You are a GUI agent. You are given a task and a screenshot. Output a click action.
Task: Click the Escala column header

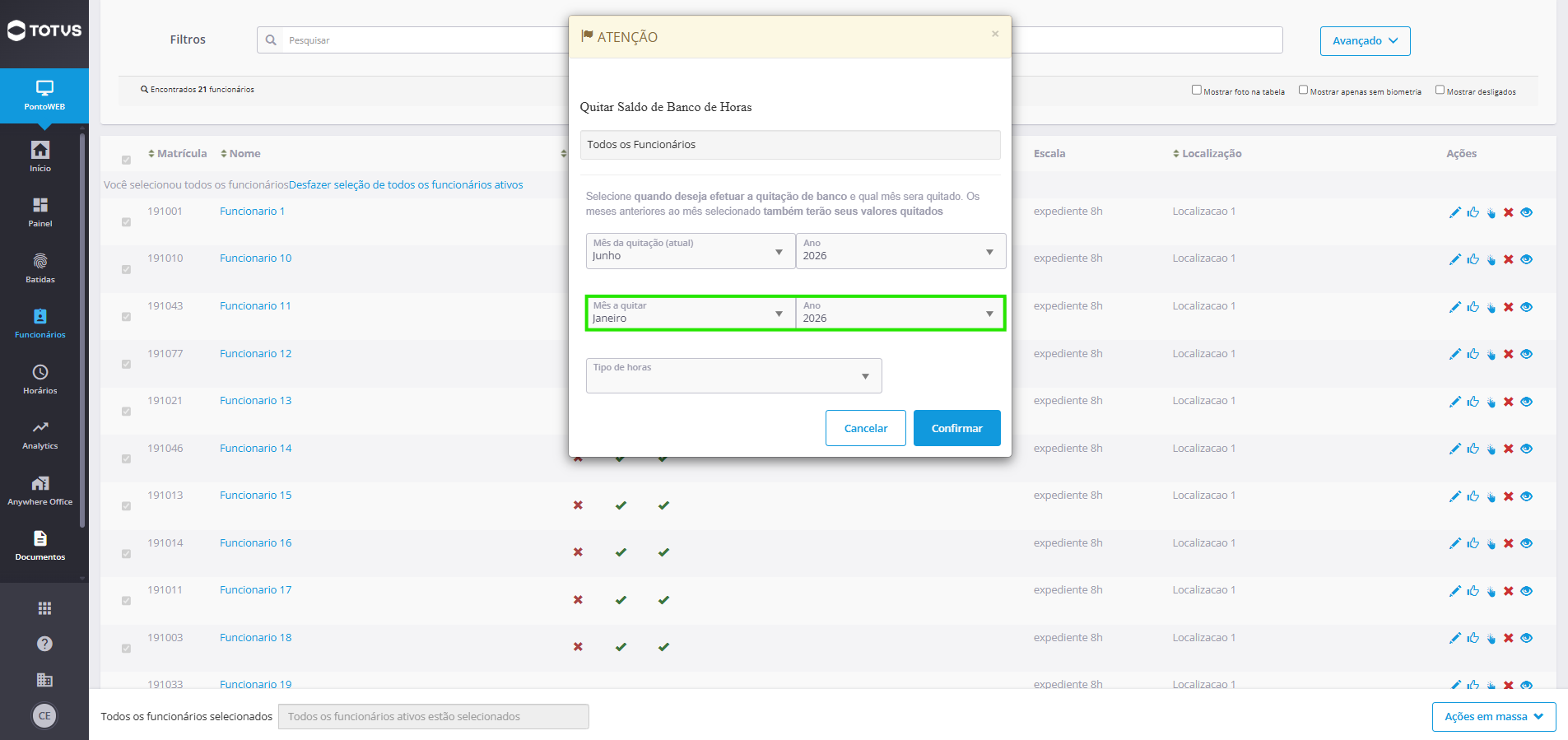1049,153
